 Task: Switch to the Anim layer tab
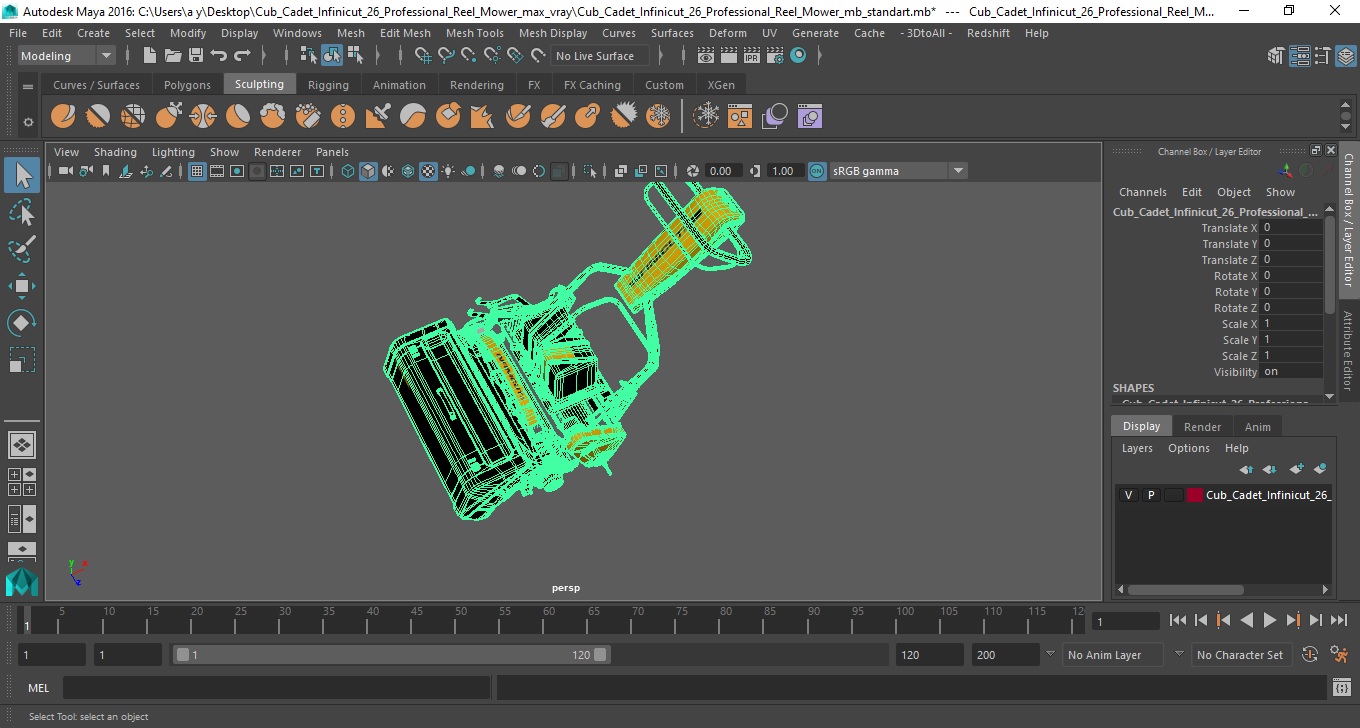pyautogui.click(x=1257, y=427)
